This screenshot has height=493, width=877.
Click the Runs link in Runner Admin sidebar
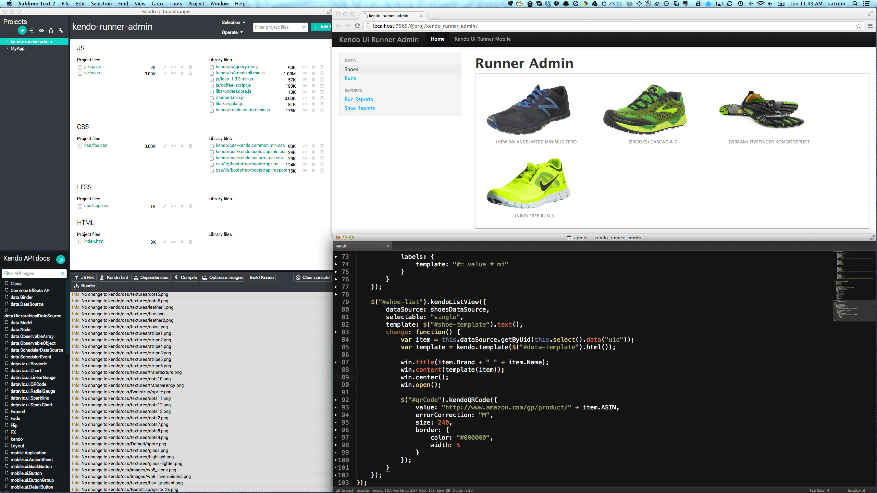point(350,78)
